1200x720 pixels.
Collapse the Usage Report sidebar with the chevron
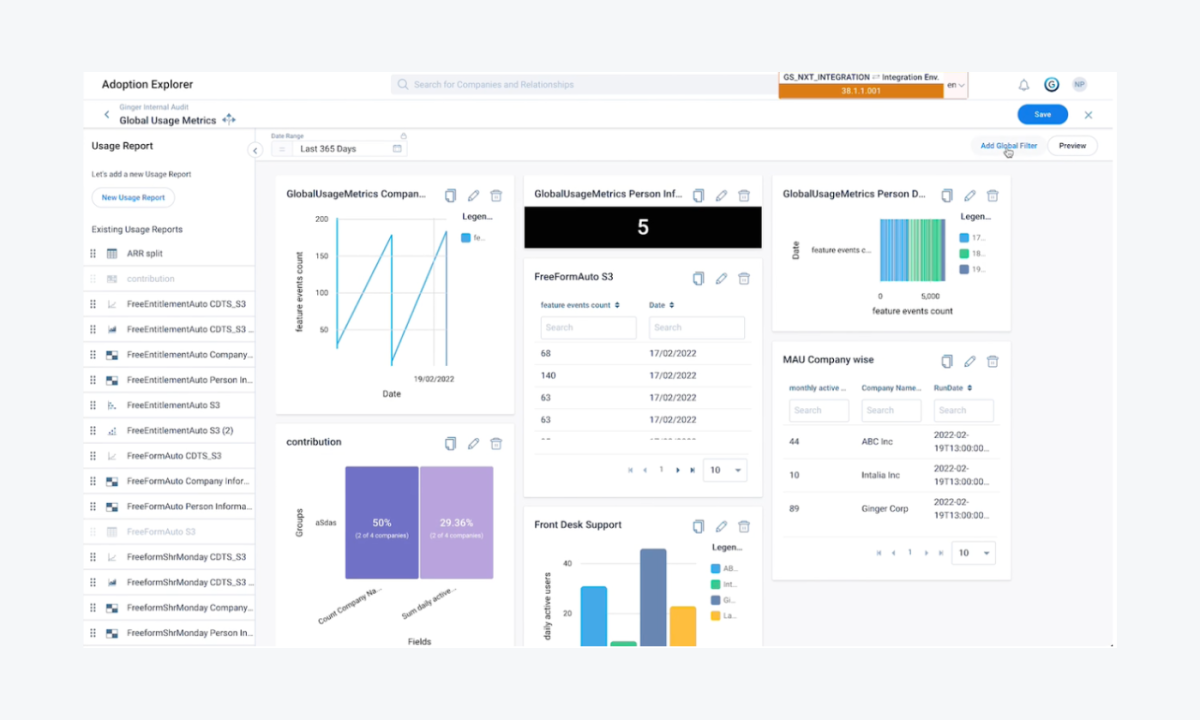click(255, 149)
